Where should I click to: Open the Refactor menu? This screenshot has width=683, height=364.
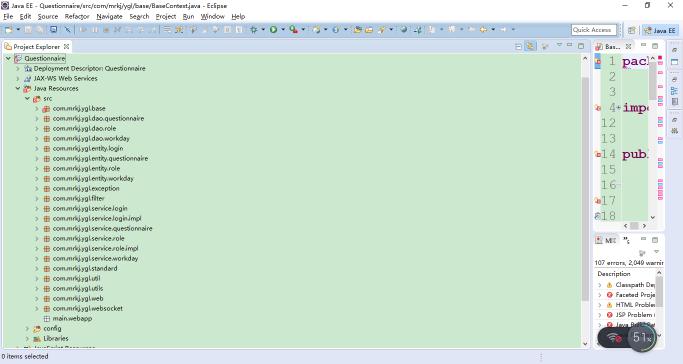pos(77,17)
